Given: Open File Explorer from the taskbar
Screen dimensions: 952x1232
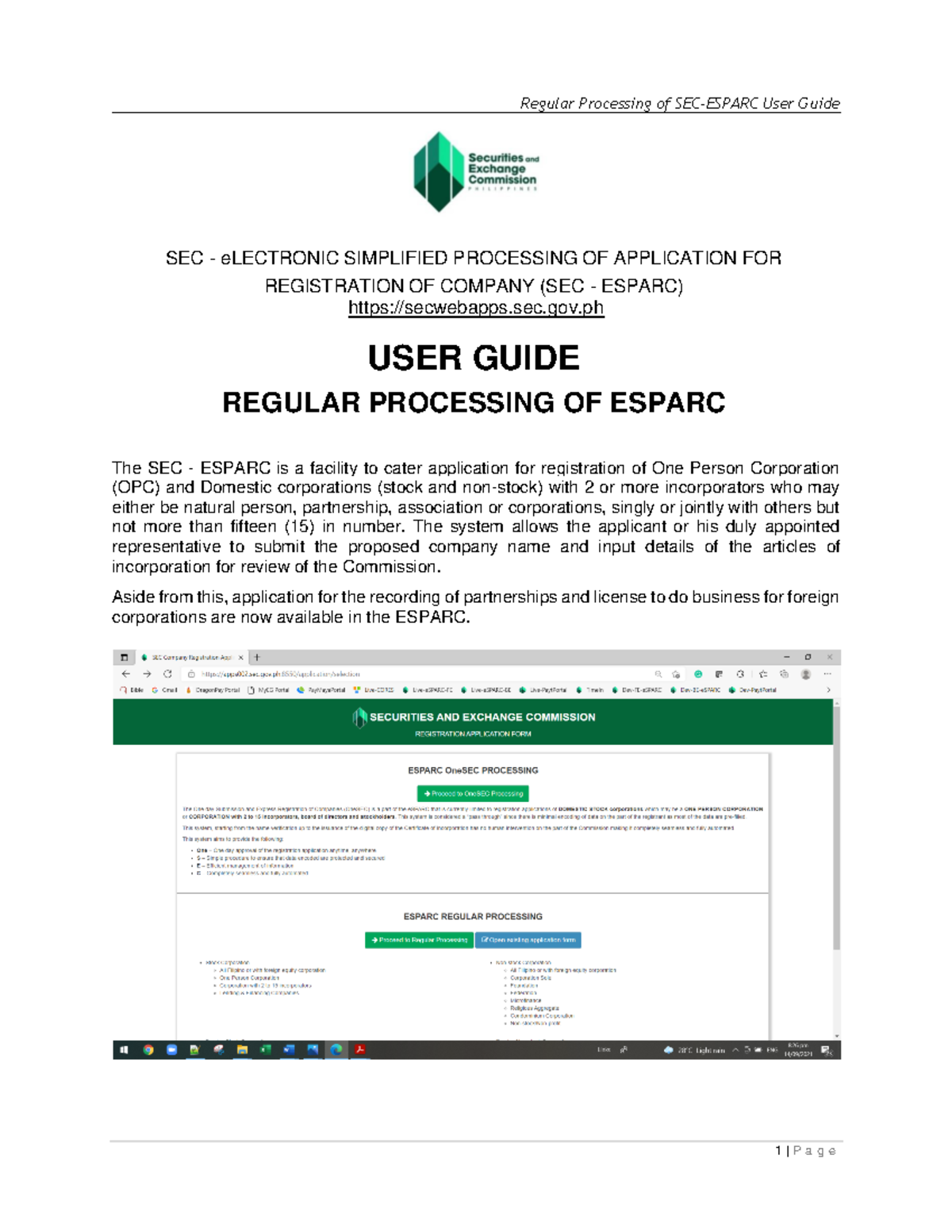Looking at the screenshot, I should (242, 1050).
